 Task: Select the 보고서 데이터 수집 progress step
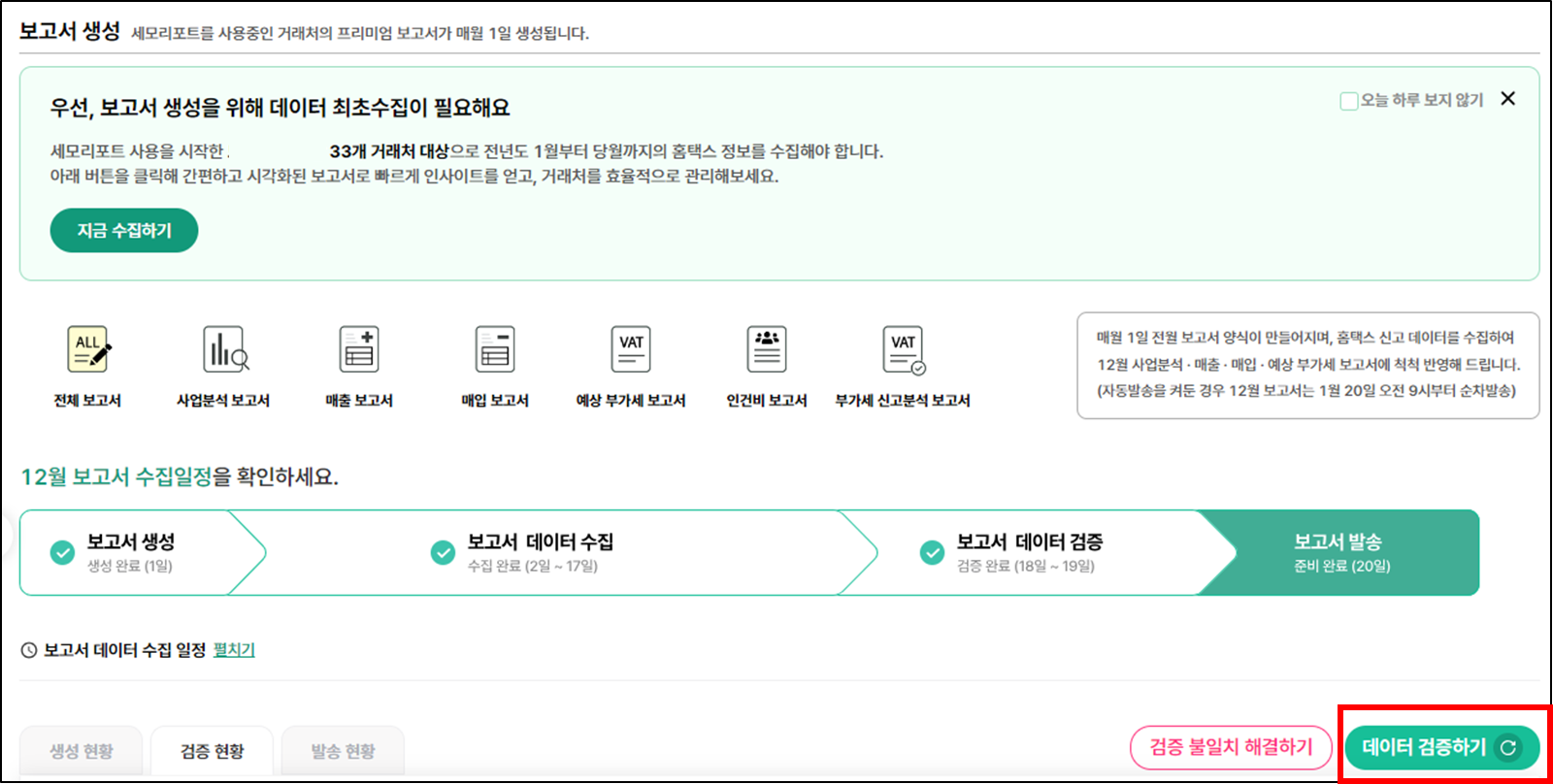coord(540,552)
